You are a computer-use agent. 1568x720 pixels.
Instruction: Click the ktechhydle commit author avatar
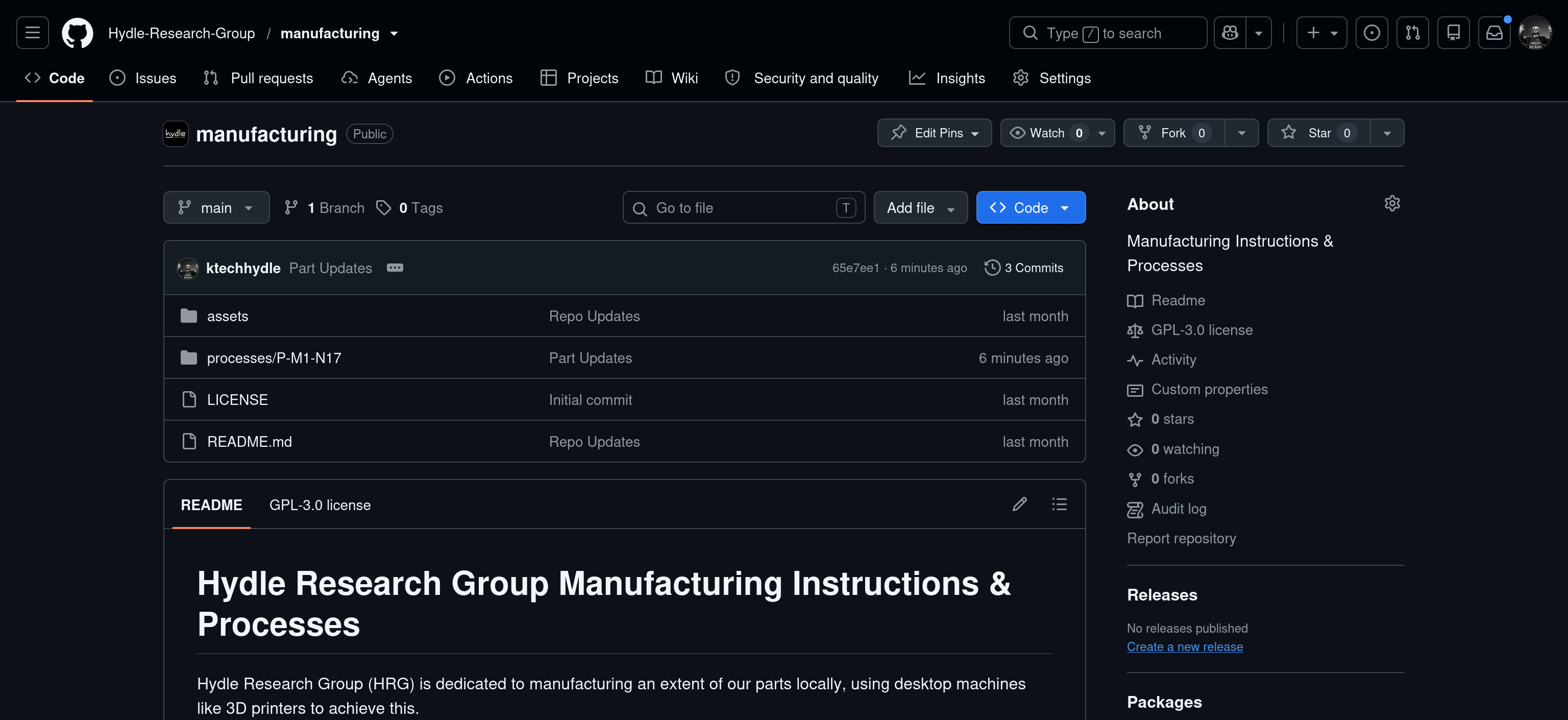(187, 268)
